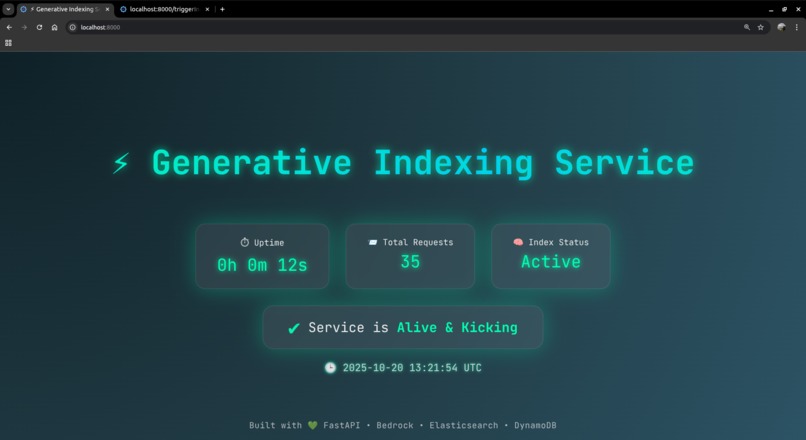Image resolution: width=806 pixels, height=440 pixels.
Task: Click the zoom magnifier icon in address bar
Action: tap(747, 27)
